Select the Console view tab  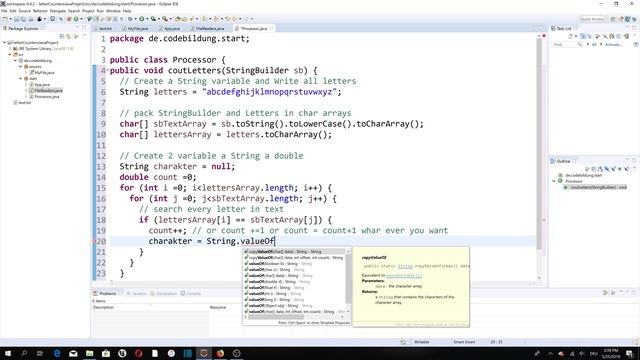pos(191,293)
